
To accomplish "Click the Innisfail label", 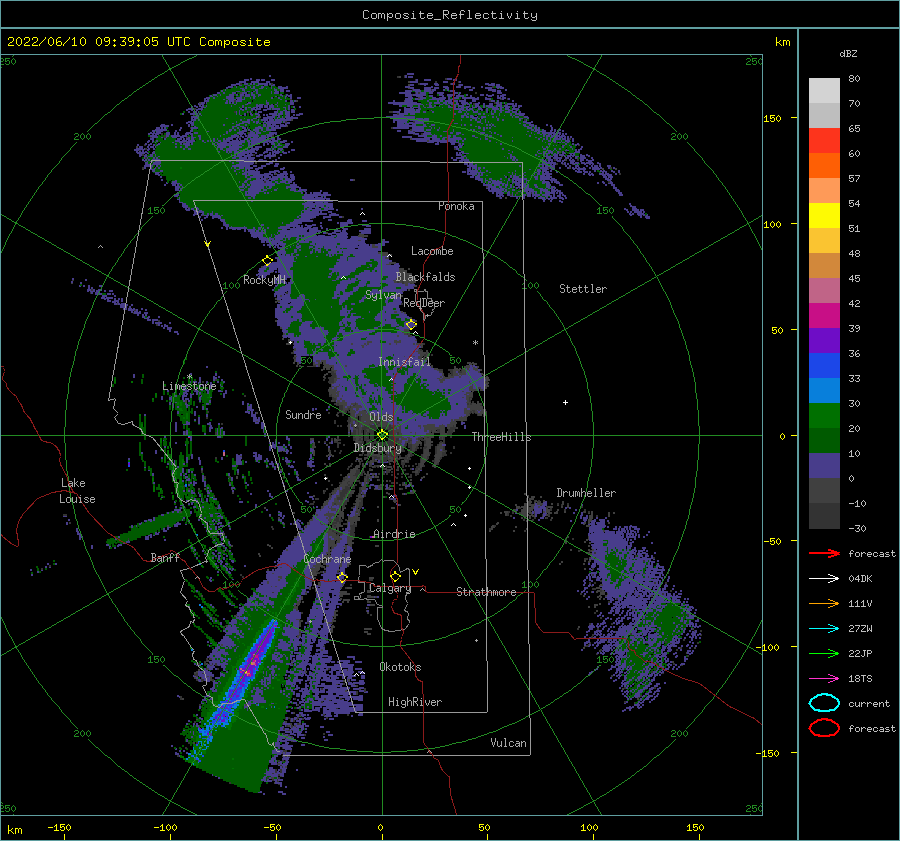I will pyautogui.click(x=404, y=362).
